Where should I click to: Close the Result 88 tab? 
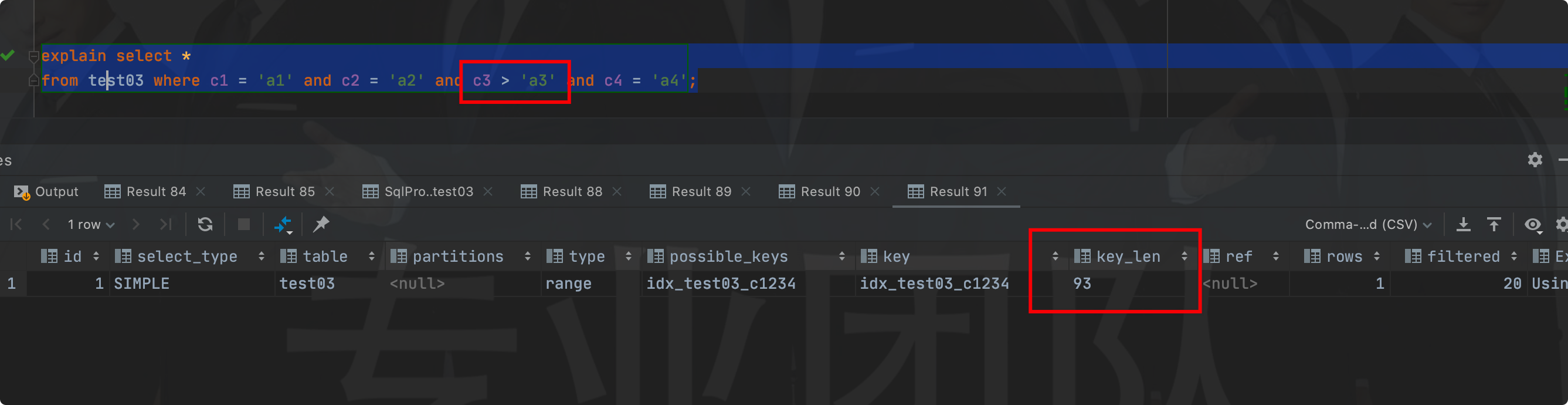pos(617,192)
